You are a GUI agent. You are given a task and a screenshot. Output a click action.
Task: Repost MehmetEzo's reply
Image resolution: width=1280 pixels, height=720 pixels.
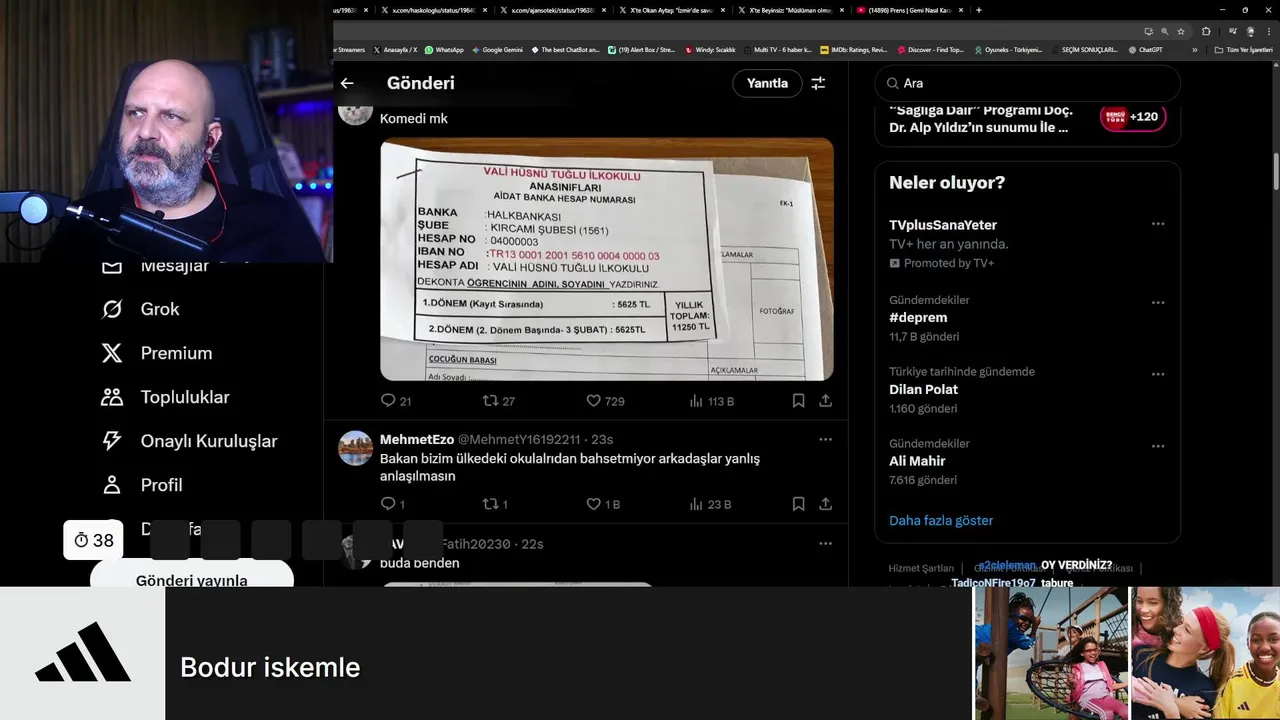pos(495,505)
